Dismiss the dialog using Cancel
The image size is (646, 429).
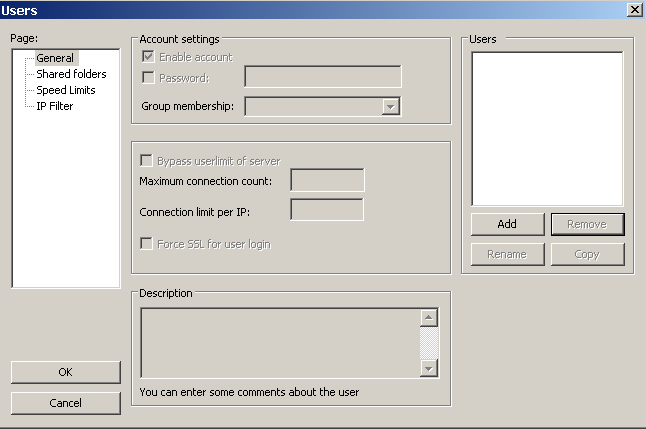click(x=66, y=403)
